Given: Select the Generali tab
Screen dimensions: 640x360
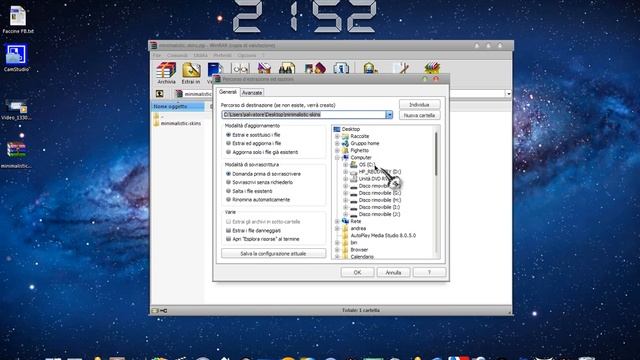Looking at the screenshot, I should coord(228,92).
